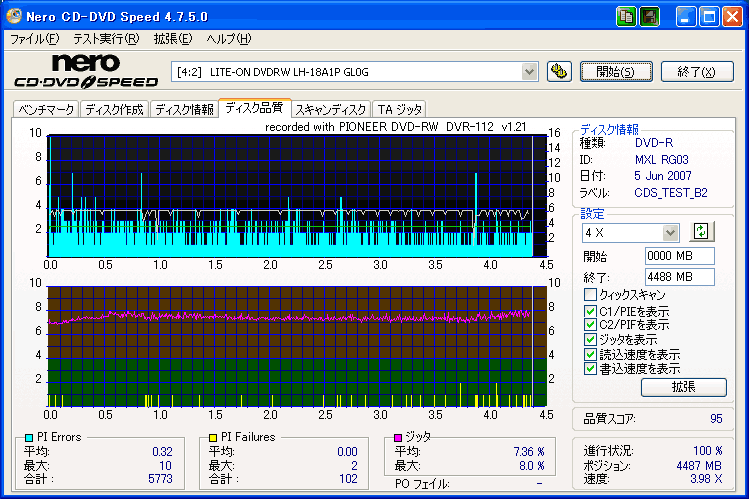749x499 pixels.
Task: Open the 4 X speed dropdown
Action: (670, 233)
